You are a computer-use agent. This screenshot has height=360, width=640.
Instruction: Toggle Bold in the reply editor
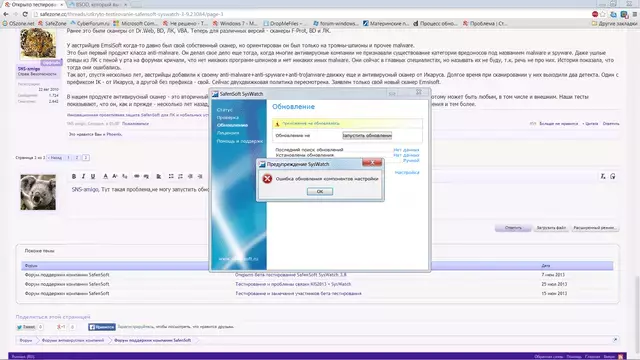[x=74, y=176]
